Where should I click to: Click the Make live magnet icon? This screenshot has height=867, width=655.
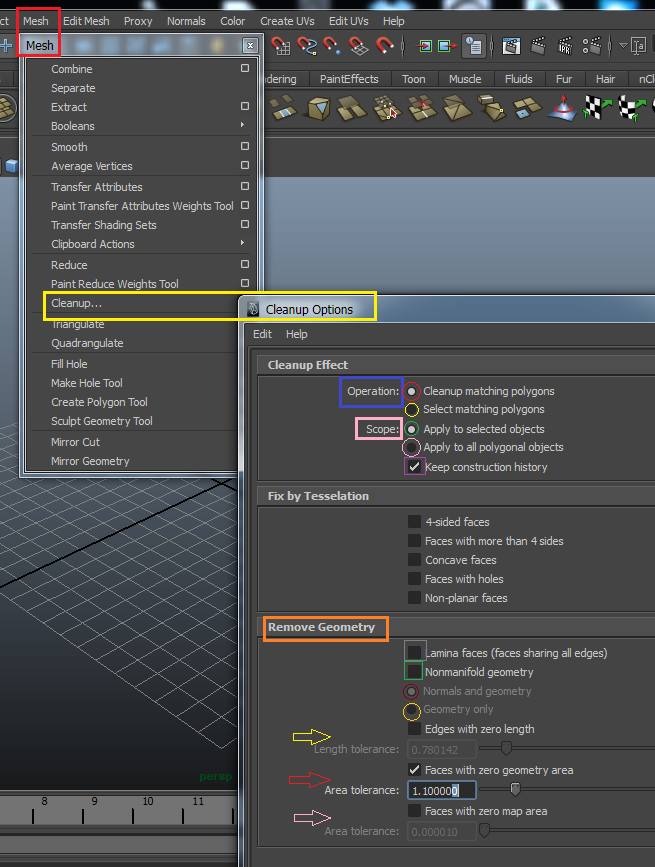385,45
